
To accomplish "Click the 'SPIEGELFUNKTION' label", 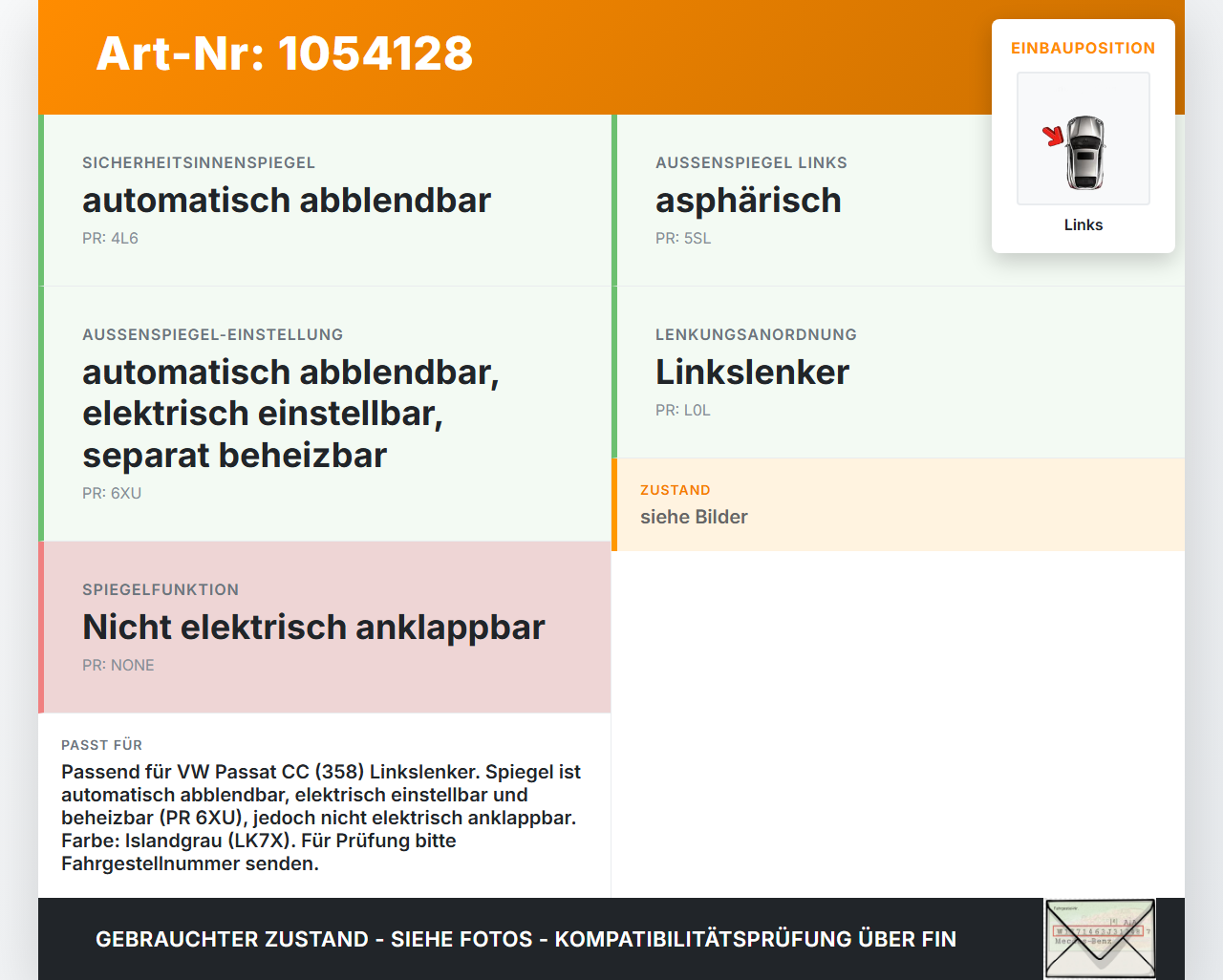I will [x=161, y=589].
